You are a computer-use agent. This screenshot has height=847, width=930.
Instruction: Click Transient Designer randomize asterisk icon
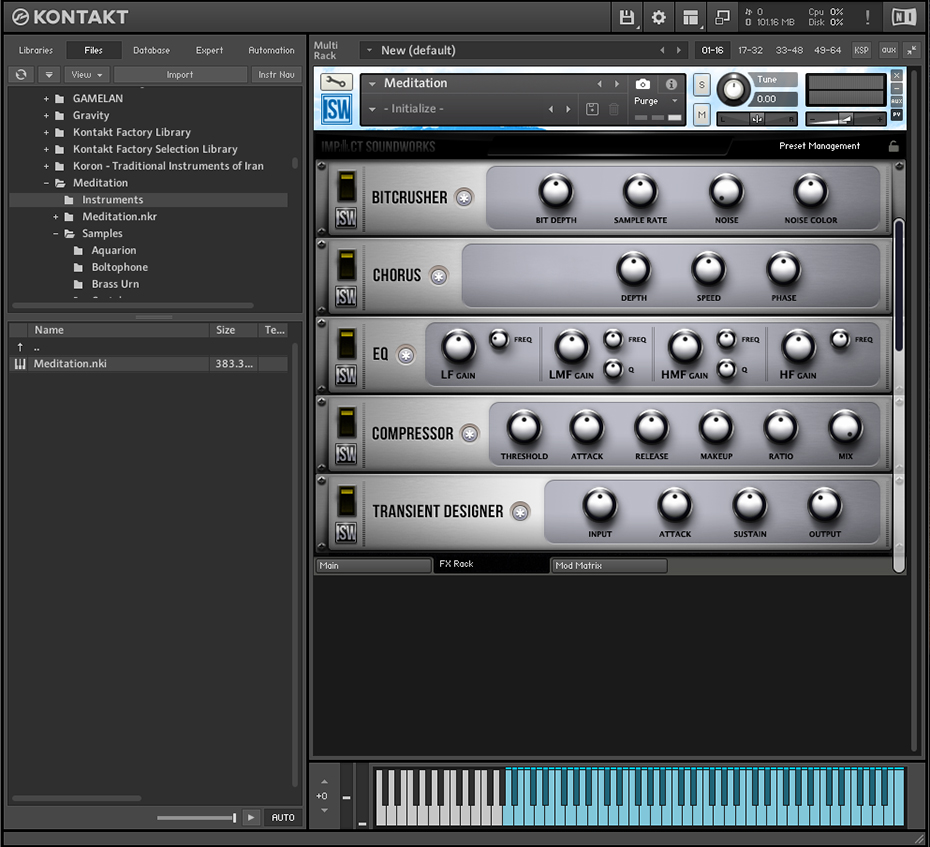(520, 512)
